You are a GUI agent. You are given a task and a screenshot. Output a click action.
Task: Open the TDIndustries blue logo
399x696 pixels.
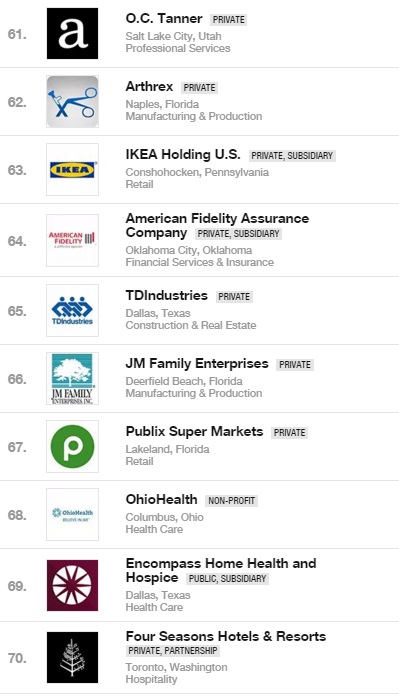72,310
